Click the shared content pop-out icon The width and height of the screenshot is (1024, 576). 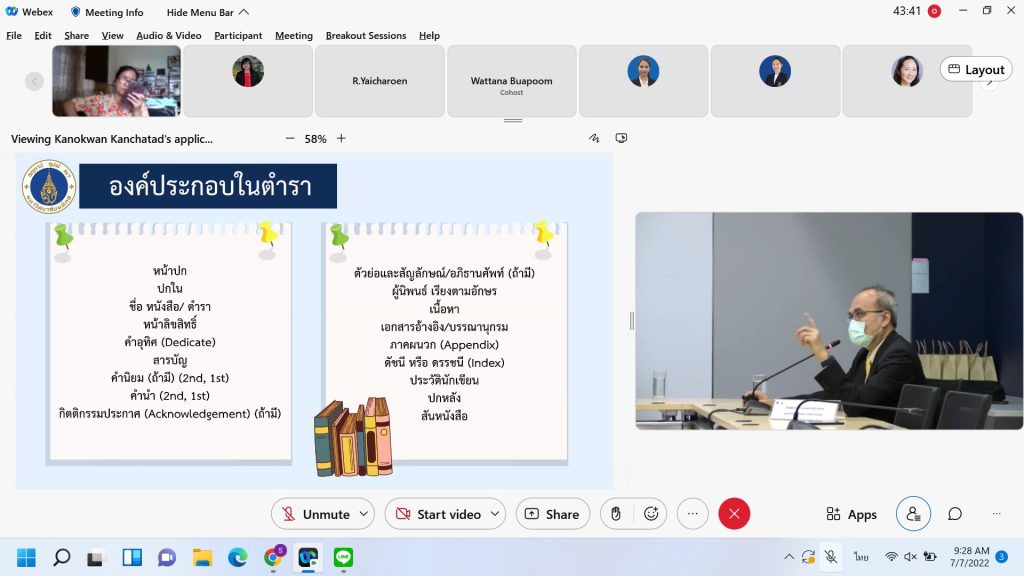pos(621,139)
